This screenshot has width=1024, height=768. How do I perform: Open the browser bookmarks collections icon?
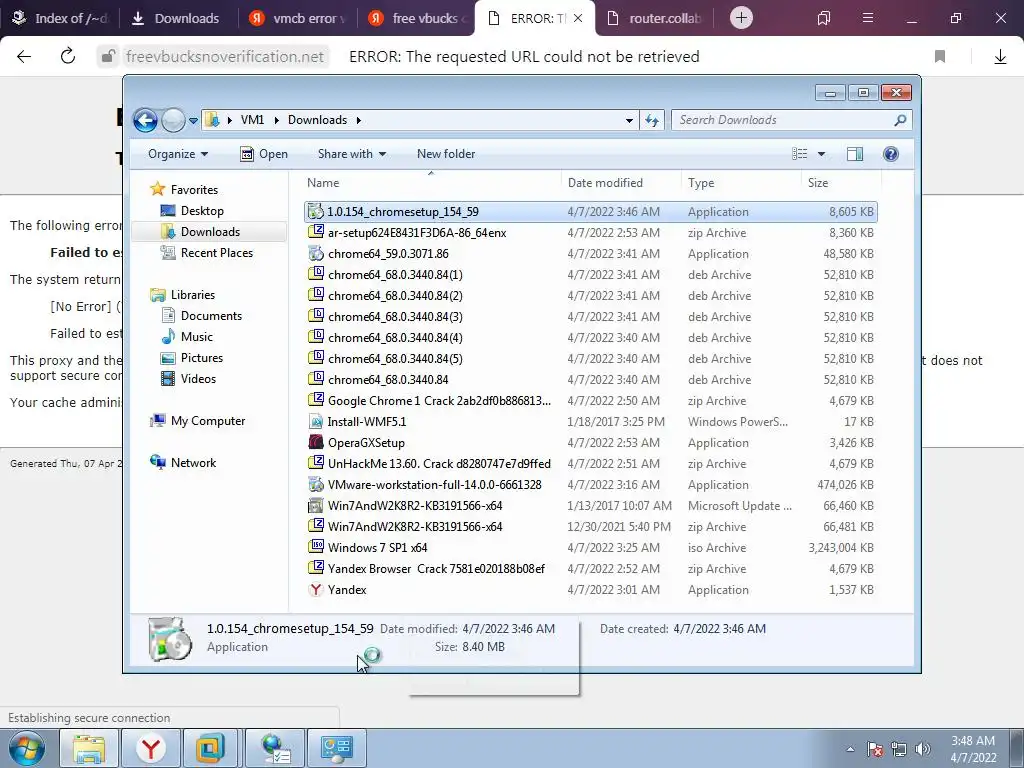[x=824, y=18]
